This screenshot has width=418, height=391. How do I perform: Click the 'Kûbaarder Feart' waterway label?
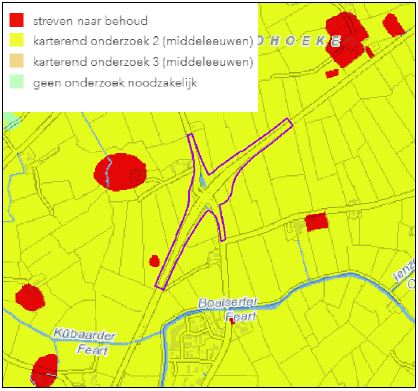click(85, 342)
